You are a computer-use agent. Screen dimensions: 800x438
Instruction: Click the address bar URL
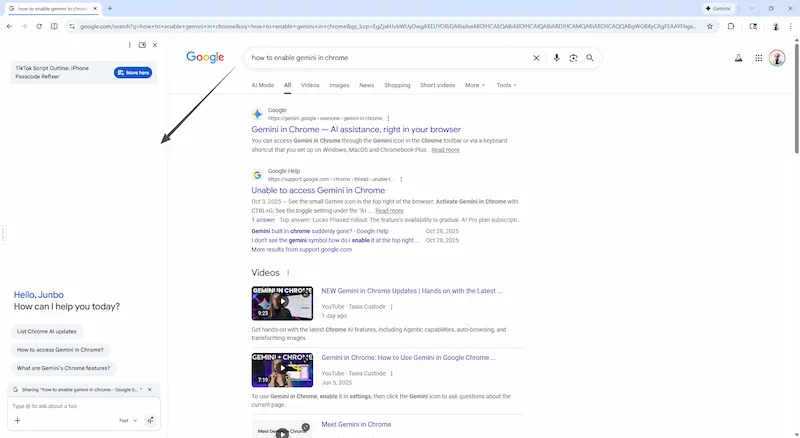pyautogui.click(x=388, y=26)
